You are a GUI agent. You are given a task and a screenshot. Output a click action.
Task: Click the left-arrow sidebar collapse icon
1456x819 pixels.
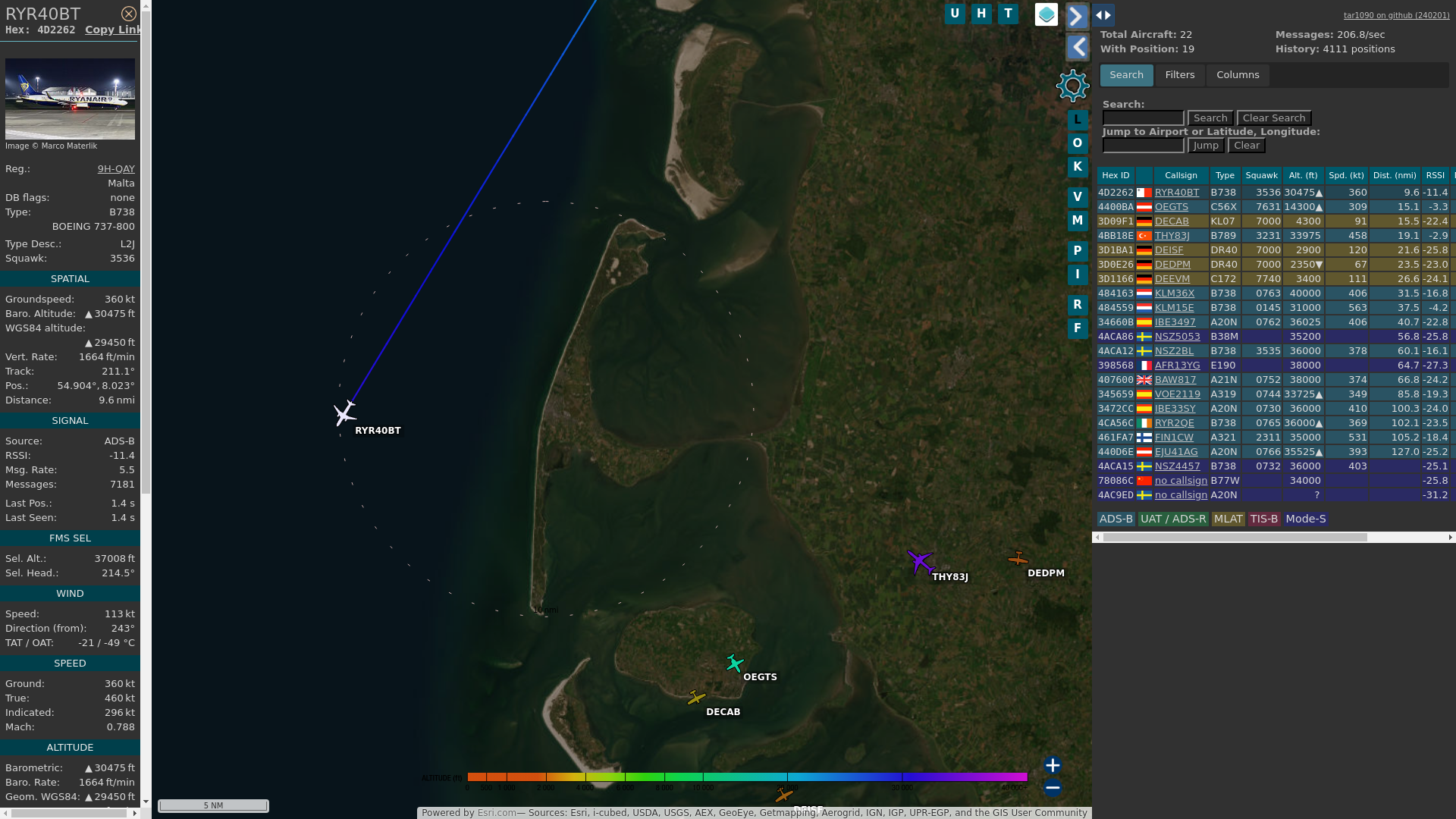[1078, 48]
